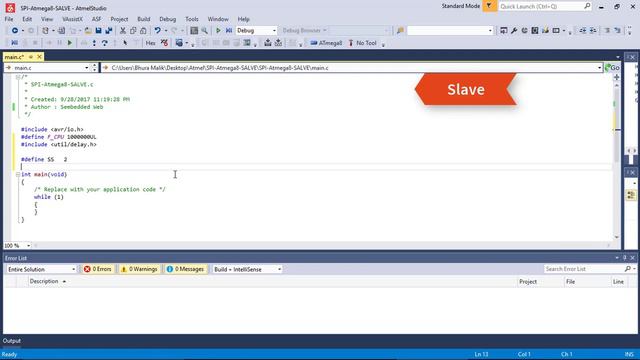Sort by the Project column header
Image resolution: width=640 pixels, height=360 pixels.
click(x=528, y=282)
